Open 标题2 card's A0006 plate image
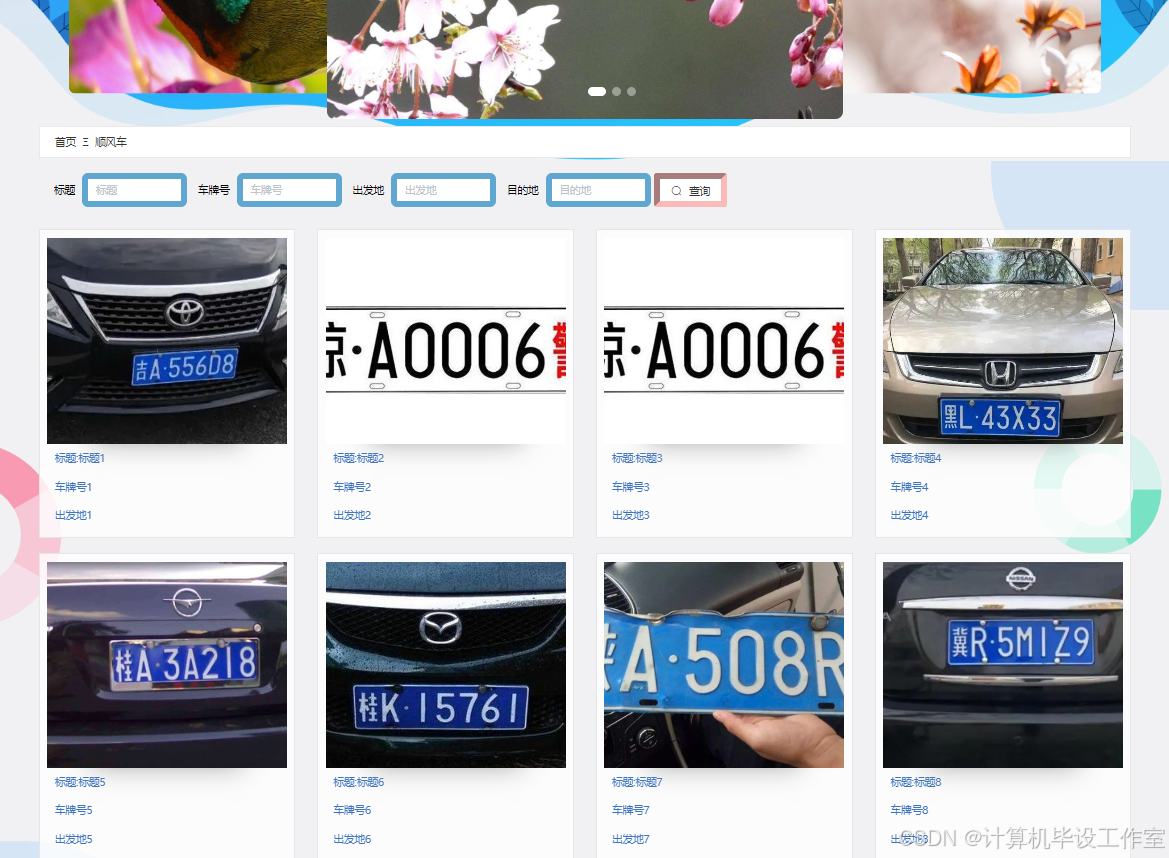Image resolution: width=1169 pixels, height=858 pixels. click(446, 341)
